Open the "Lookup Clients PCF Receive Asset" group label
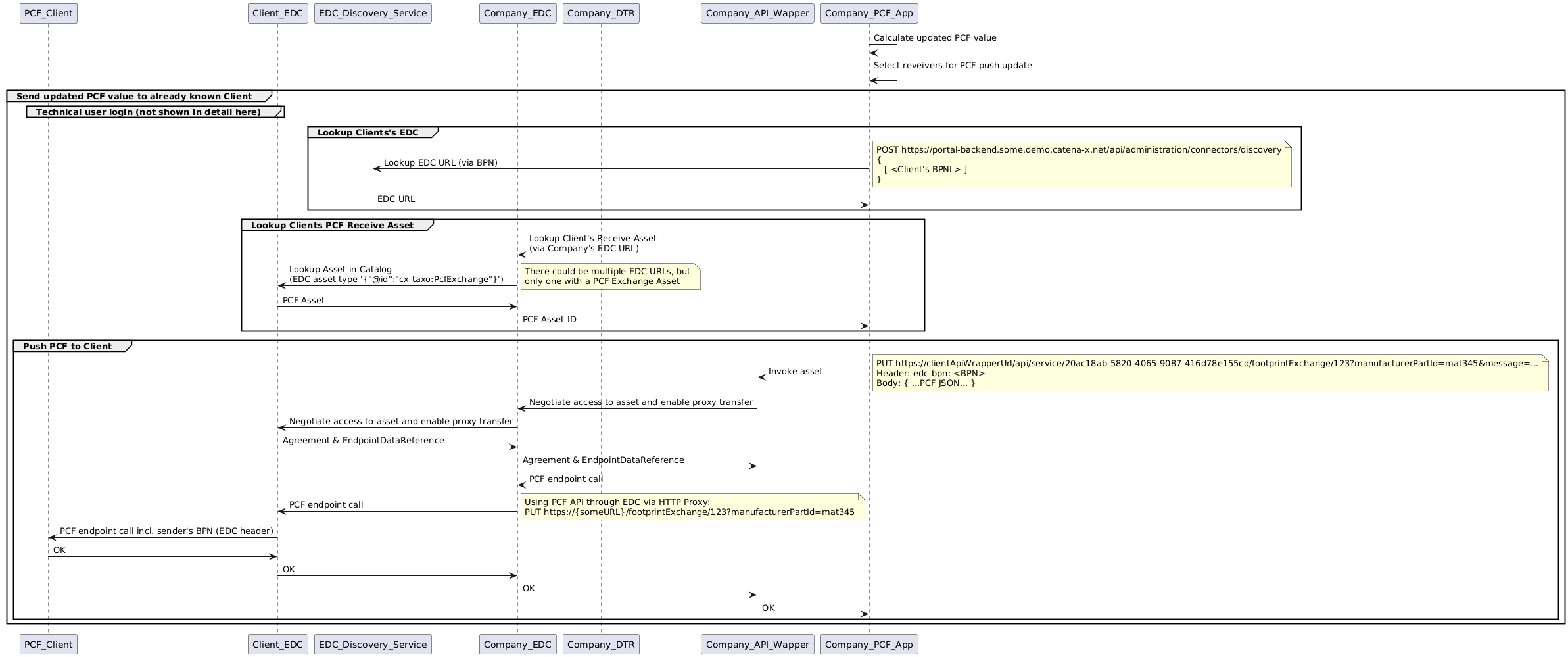Image resolution: width=1568 pixels, height=657 pixels. click(x=332, y=226)
